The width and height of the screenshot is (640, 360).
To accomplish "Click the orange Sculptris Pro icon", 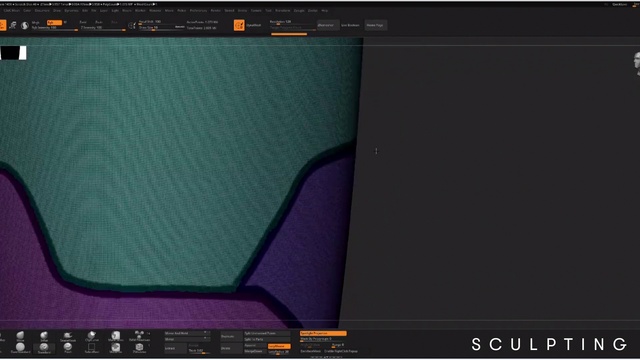I will pos(239,25).
